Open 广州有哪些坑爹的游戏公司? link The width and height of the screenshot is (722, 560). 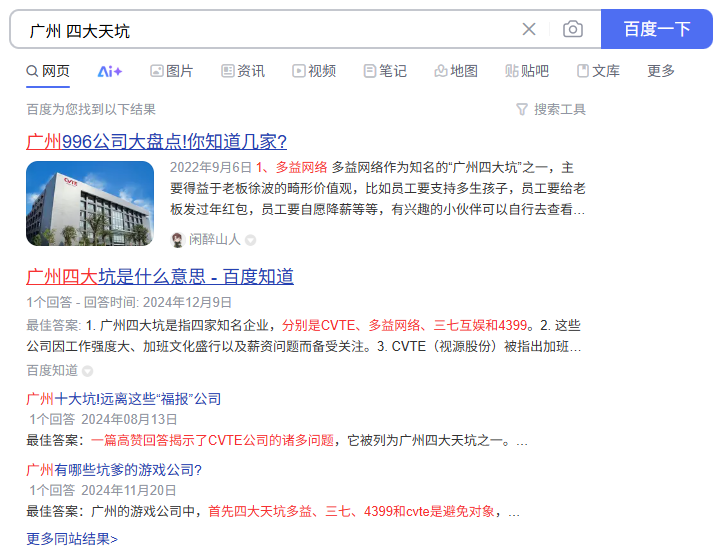114,470
